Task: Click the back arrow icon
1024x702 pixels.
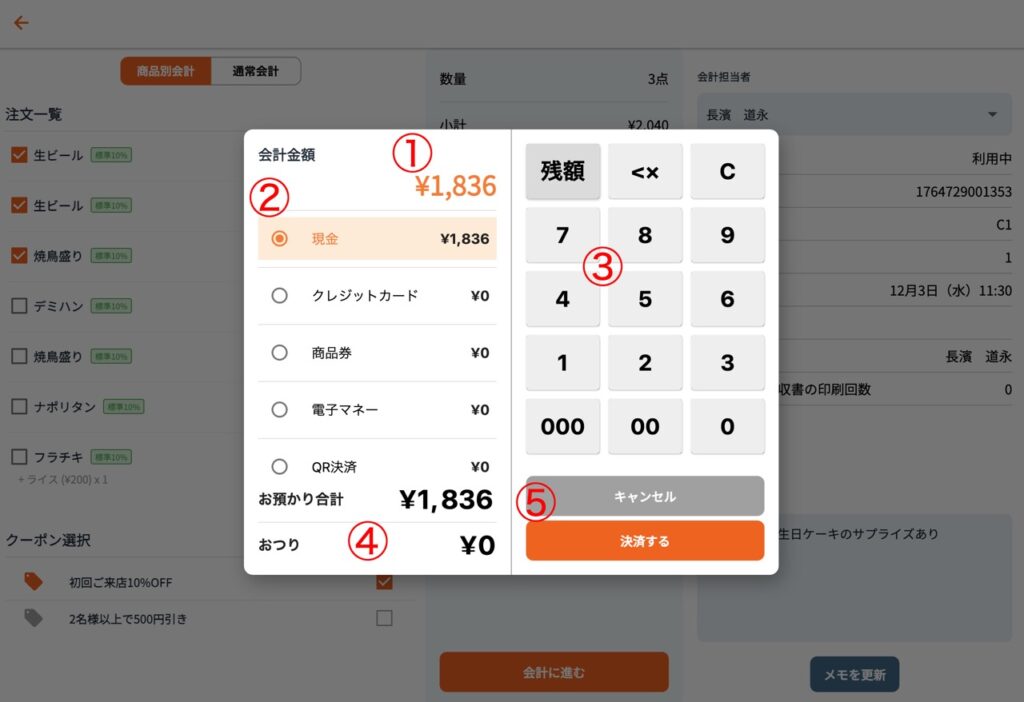Action: pyautogui.click(x=21, y=23)
